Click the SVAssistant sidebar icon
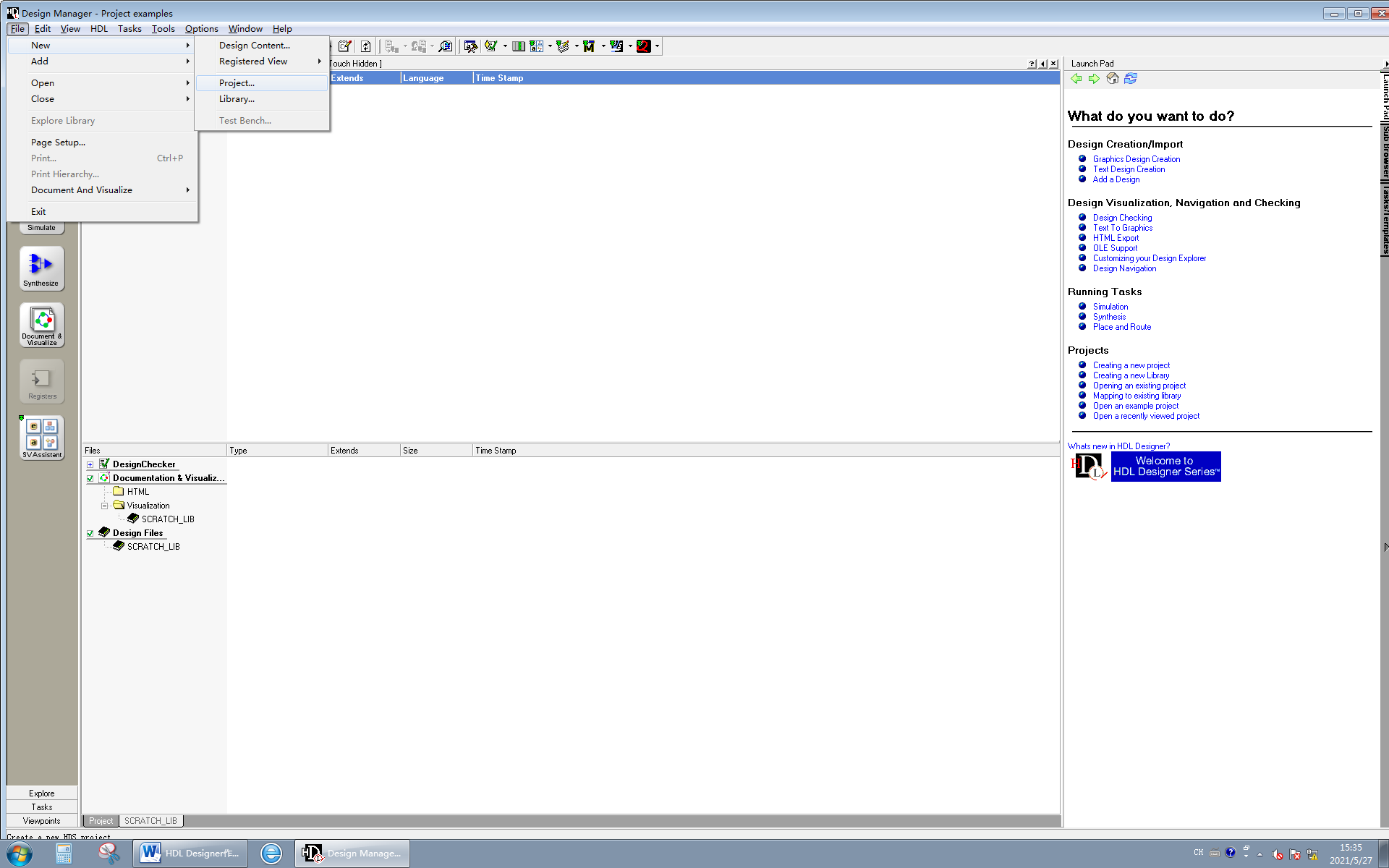1389x868 pixels. [x=41, y=437]
